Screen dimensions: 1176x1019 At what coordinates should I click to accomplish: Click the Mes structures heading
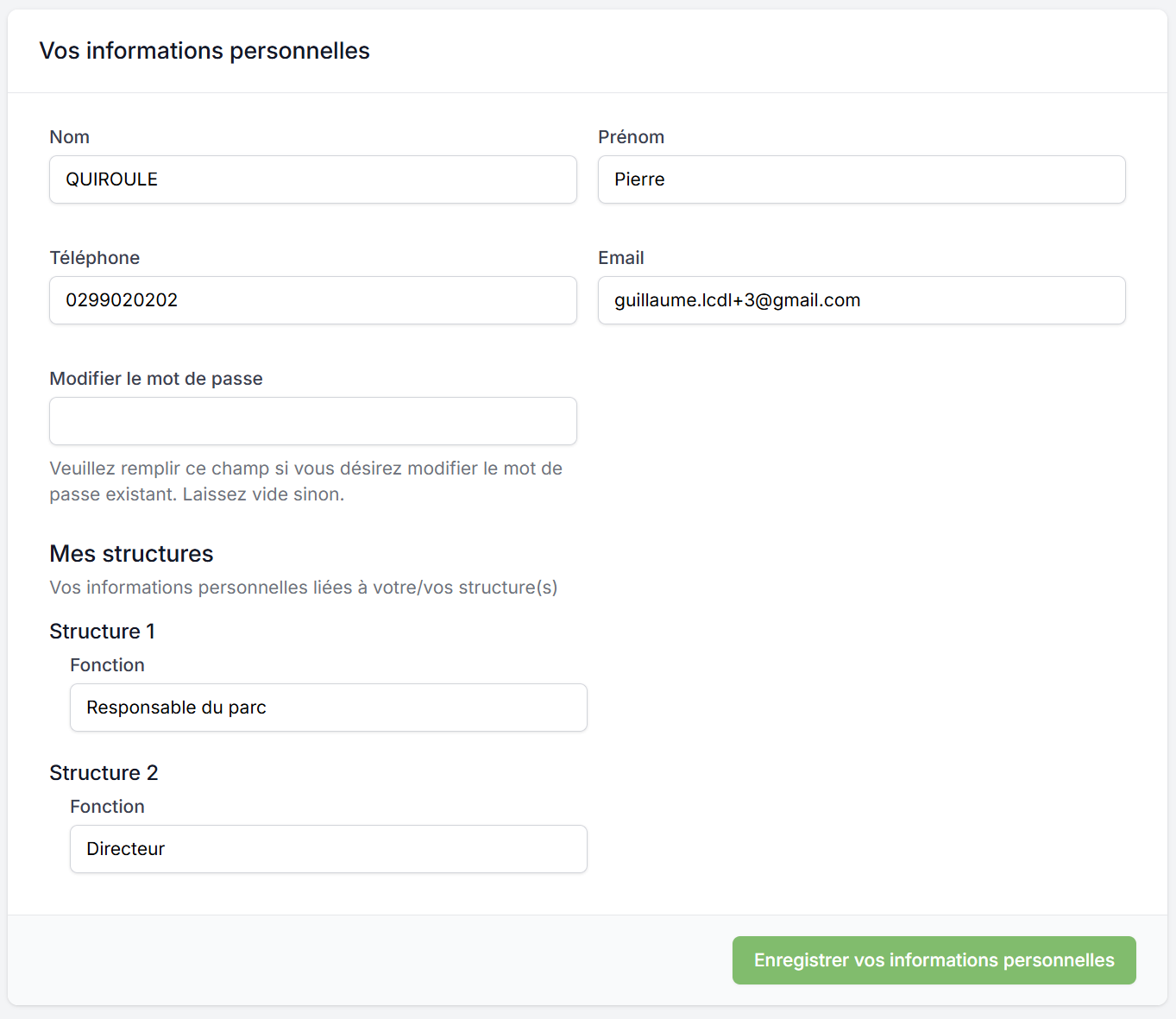(131, 554)
